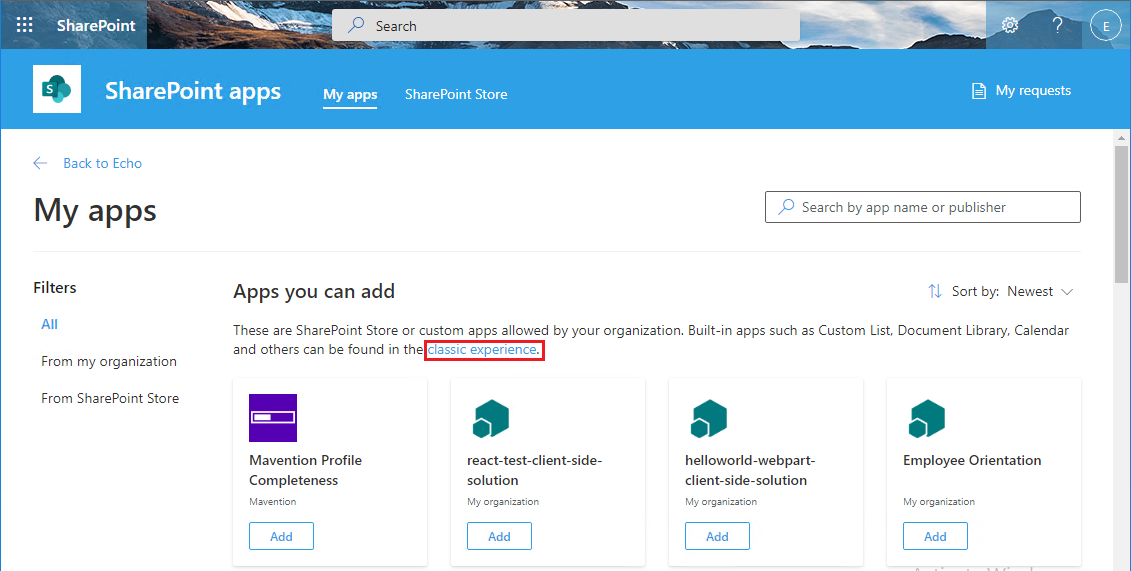Viewport: 1131px width, 571px height.
Task: Switch to the My apps tab
Action: click(350, 94)
